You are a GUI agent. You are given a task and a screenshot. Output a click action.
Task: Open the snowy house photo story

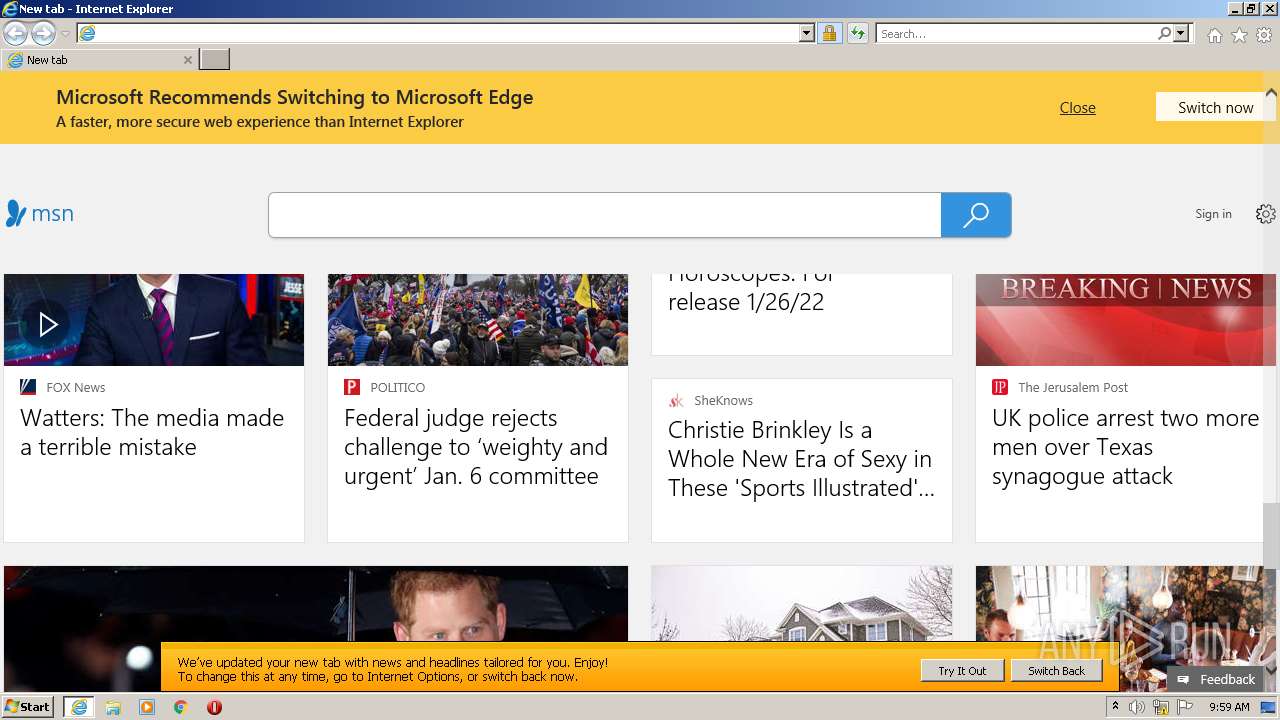(802, 604)
